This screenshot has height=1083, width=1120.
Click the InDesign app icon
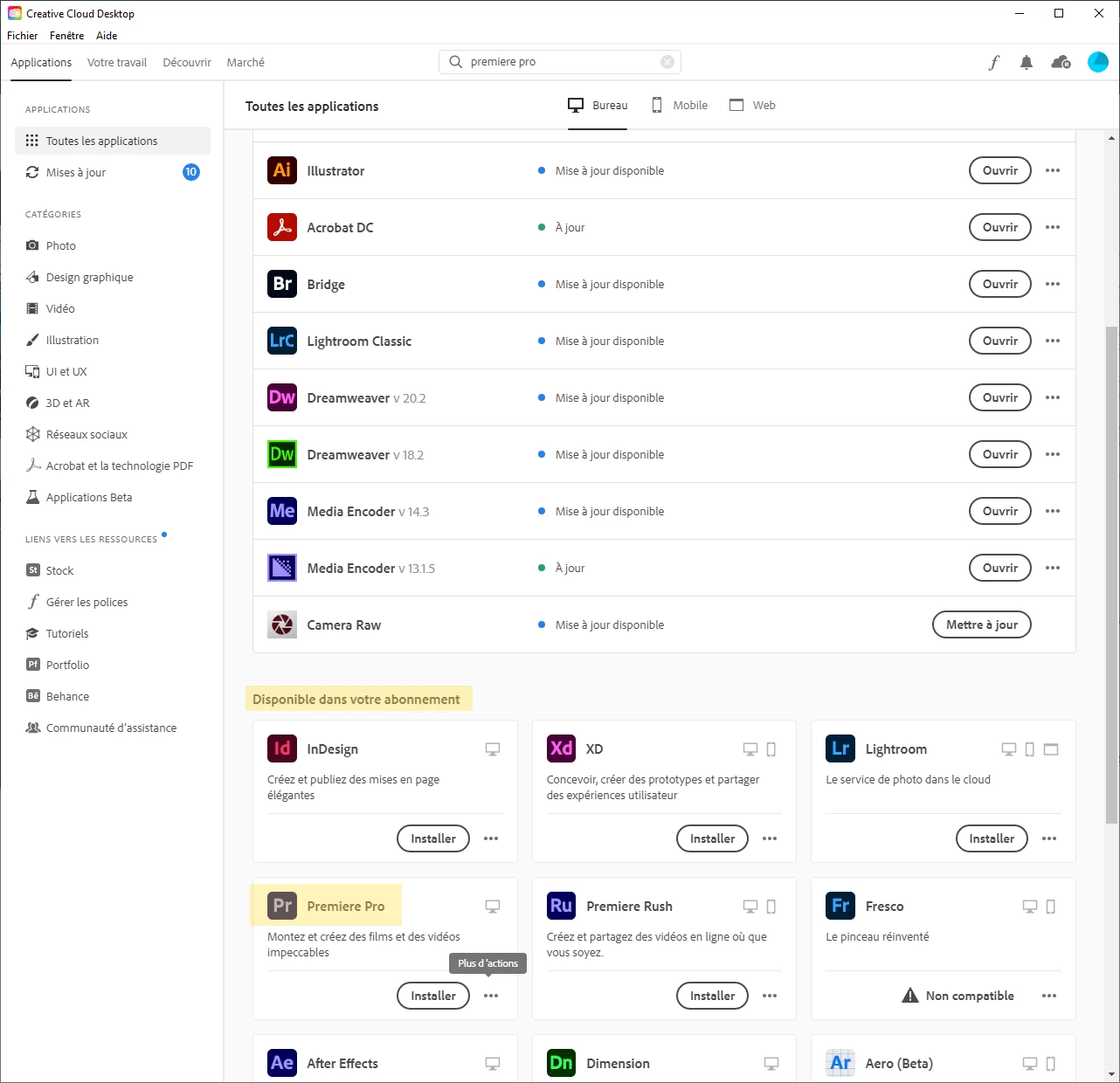click(x=282, y=748)
